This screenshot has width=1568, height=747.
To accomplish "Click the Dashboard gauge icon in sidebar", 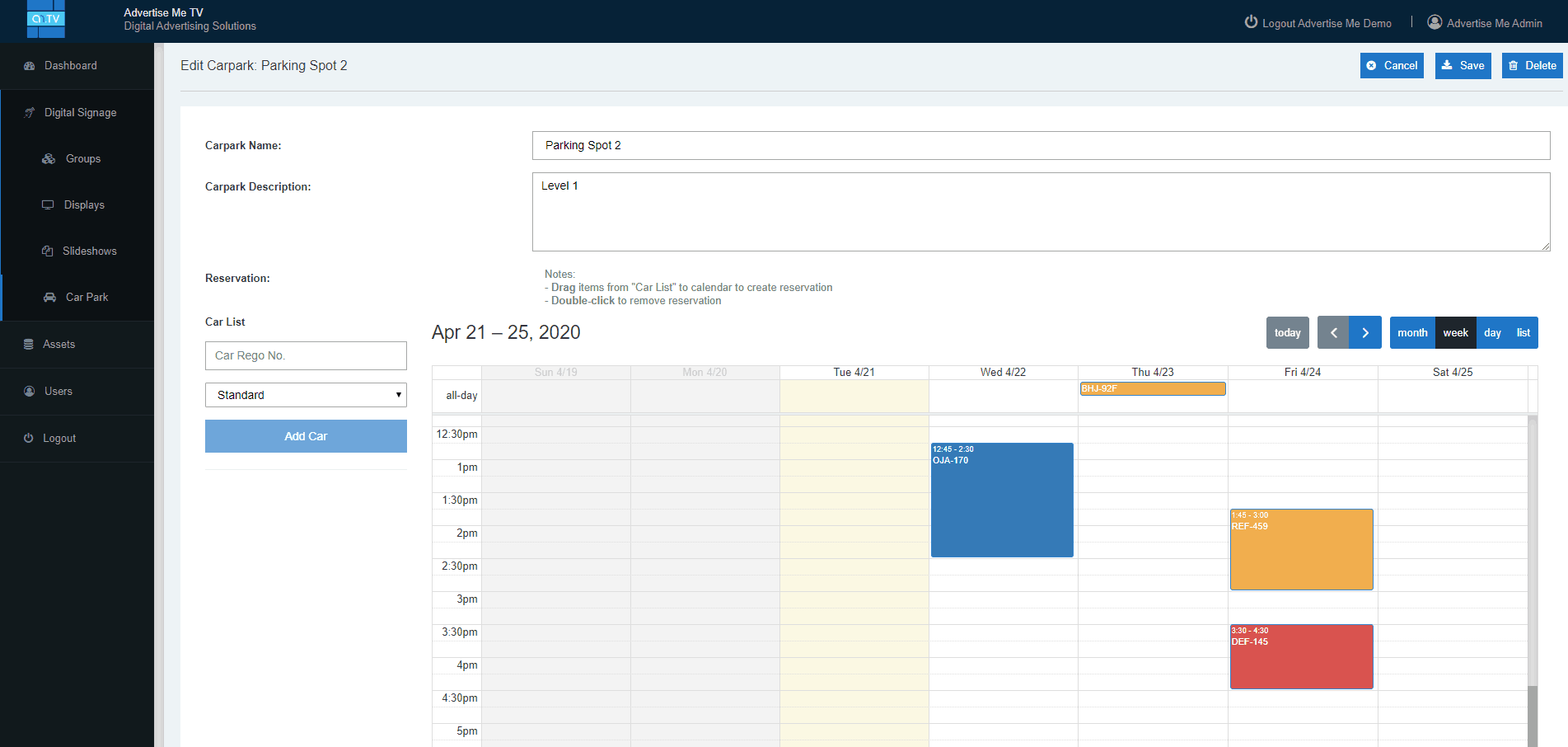I will 30,66.
